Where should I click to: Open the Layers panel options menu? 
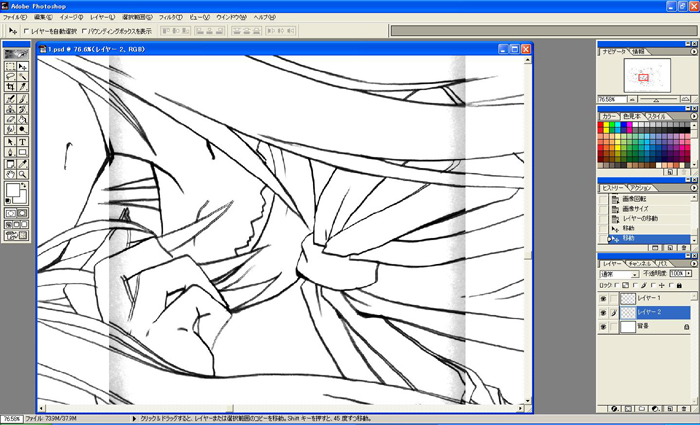pyautogui.click(x=694, y=263)
